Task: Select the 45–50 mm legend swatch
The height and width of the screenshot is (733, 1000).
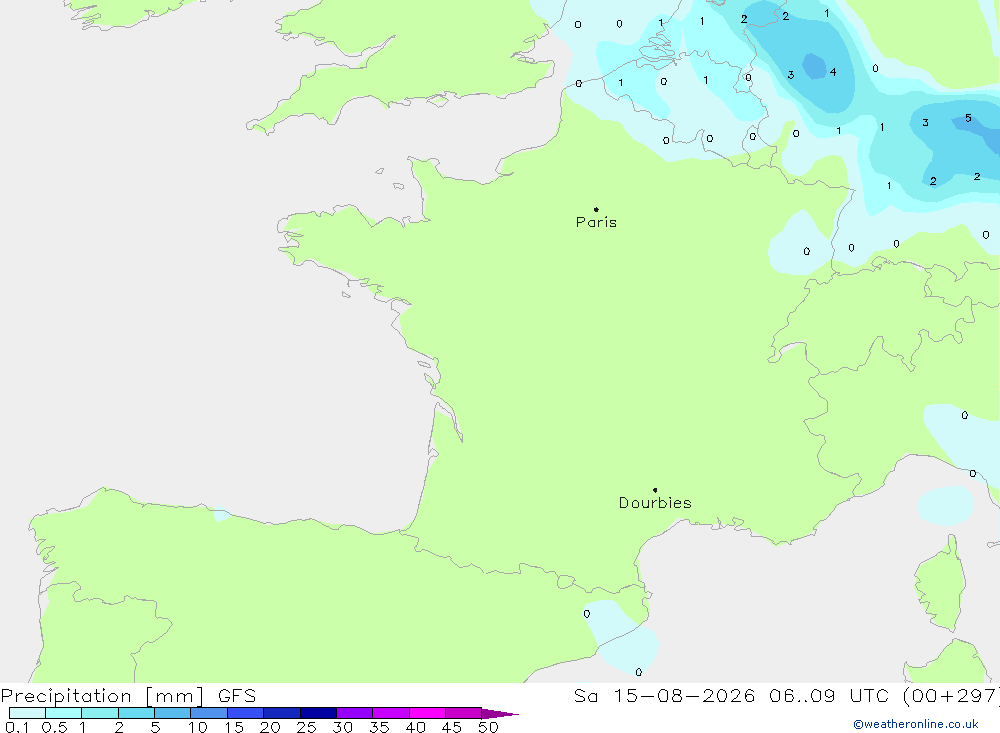Action: 464,713
